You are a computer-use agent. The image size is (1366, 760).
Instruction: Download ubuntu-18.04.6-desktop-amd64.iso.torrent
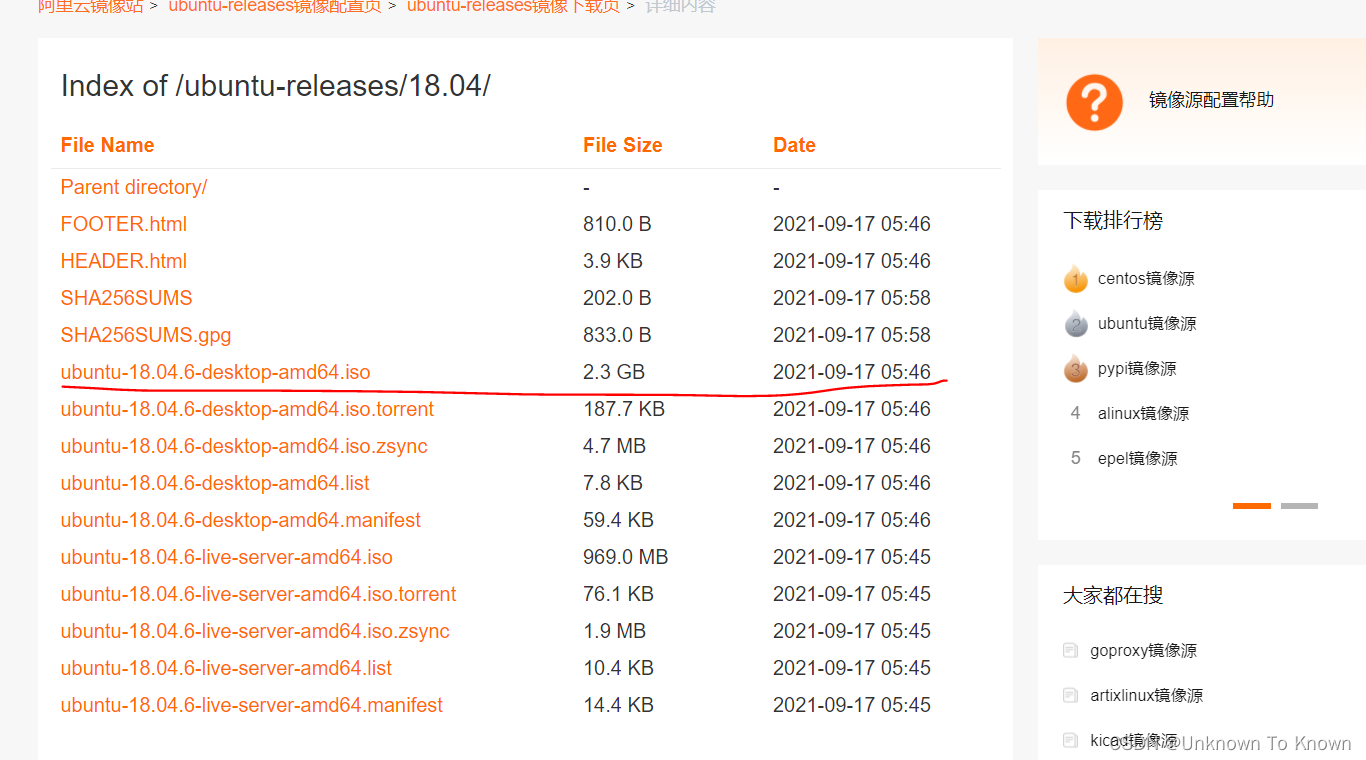point(248,409)
